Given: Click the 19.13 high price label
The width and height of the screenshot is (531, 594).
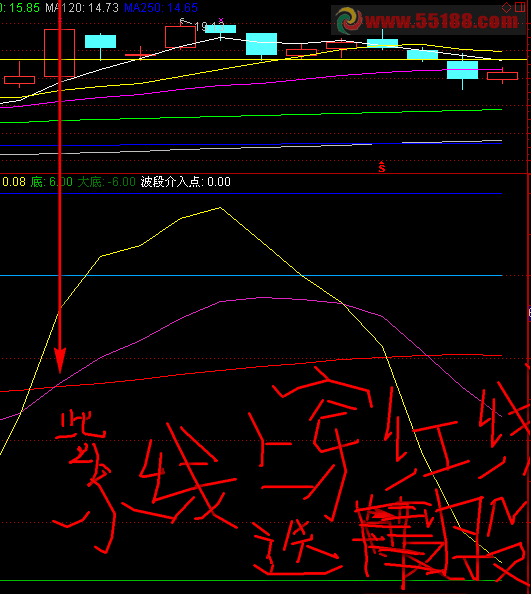Looking at the screenshot, I should click(x=210, y=27).
